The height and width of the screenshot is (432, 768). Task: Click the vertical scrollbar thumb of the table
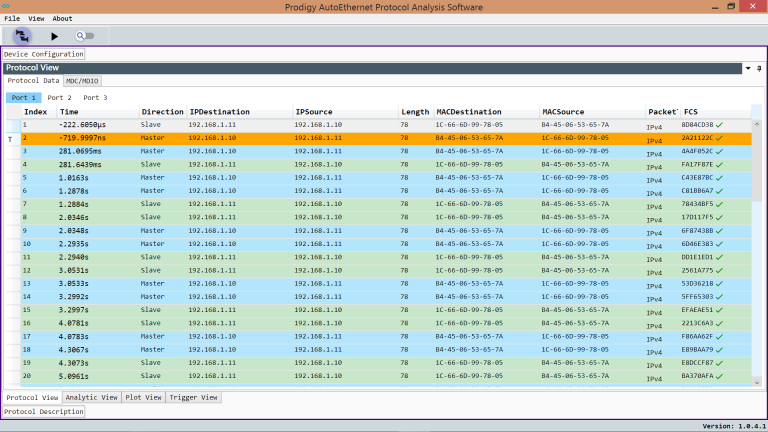pyautogui.click(x=757, y=165)
